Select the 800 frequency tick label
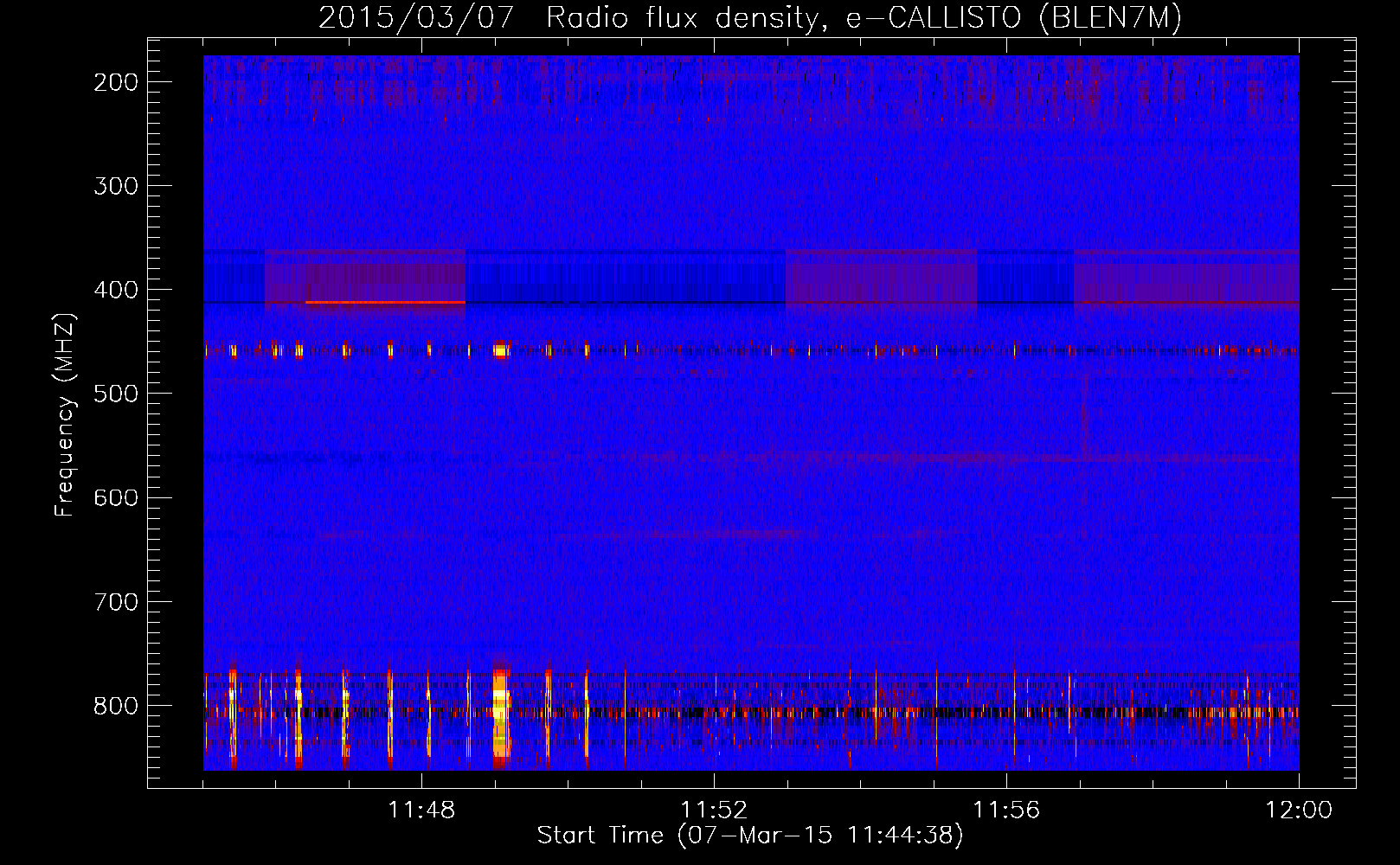 (115, 705)
